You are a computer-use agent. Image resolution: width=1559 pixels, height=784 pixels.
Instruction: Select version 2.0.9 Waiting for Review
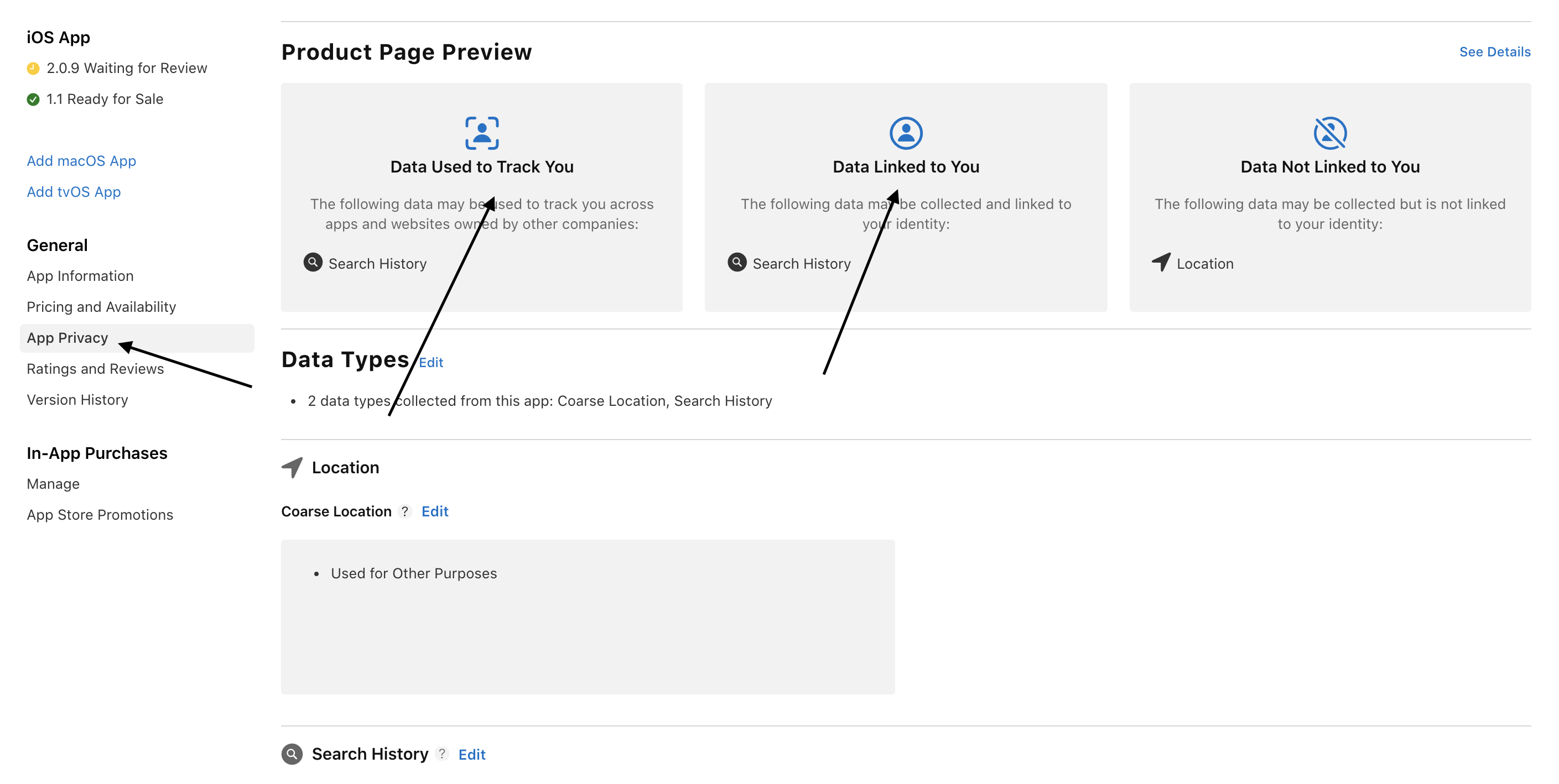[x=127, y=69]
